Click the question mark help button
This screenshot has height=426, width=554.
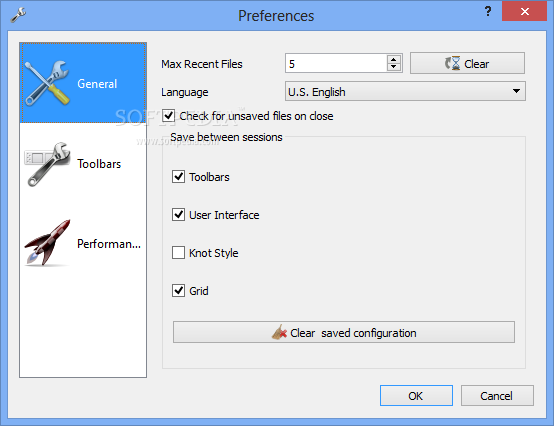tap(488, 11)
